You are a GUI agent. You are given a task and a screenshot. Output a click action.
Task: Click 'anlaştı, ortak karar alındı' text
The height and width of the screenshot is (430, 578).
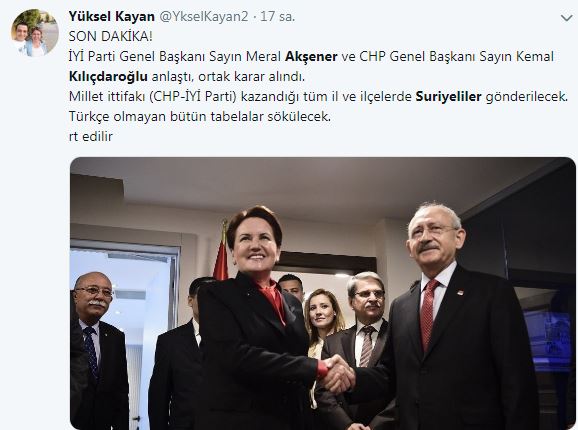[x=228, y=77]
